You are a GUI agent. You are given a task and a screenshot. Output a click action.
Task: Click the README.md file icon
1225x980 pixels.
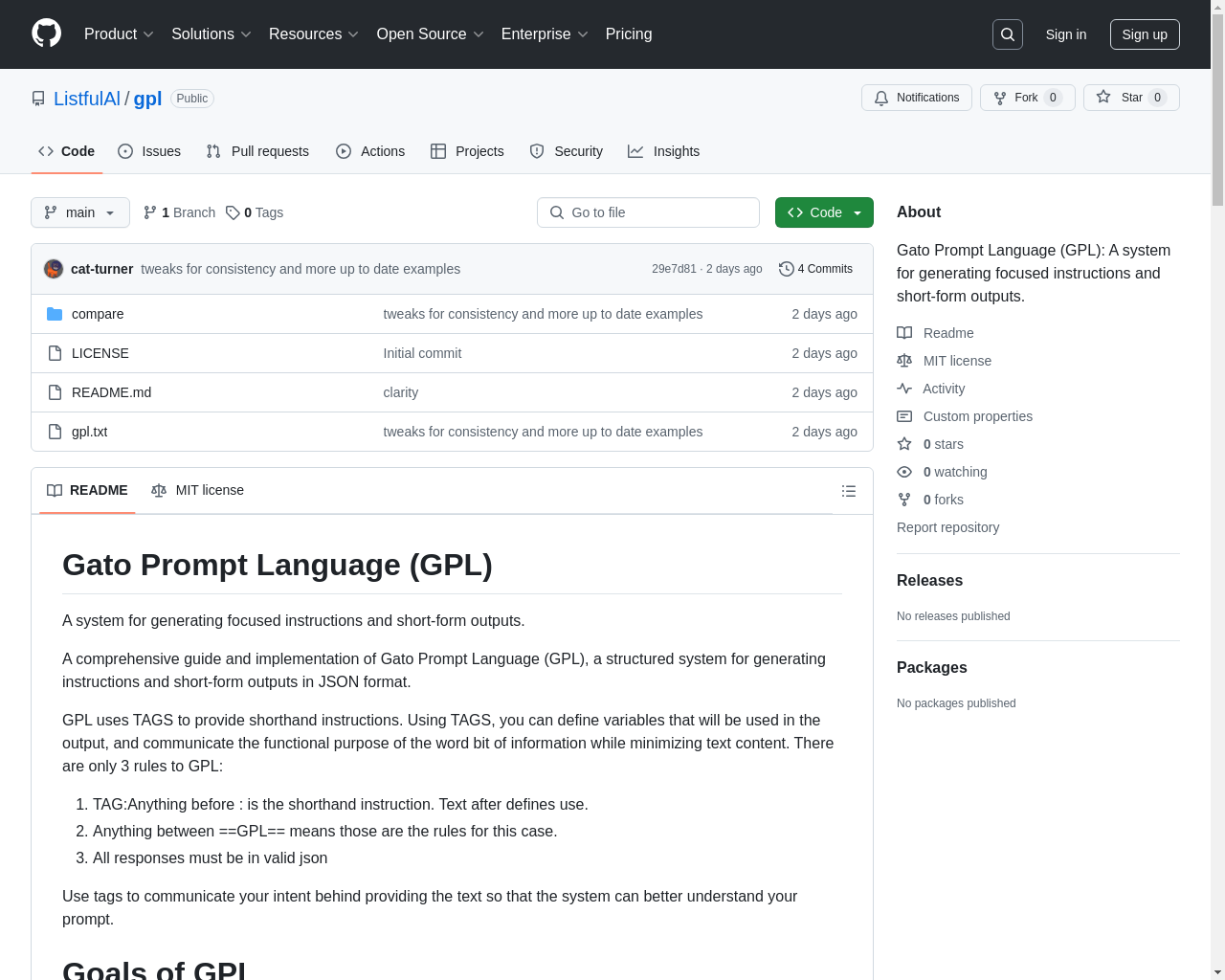[x=55, y=392]
